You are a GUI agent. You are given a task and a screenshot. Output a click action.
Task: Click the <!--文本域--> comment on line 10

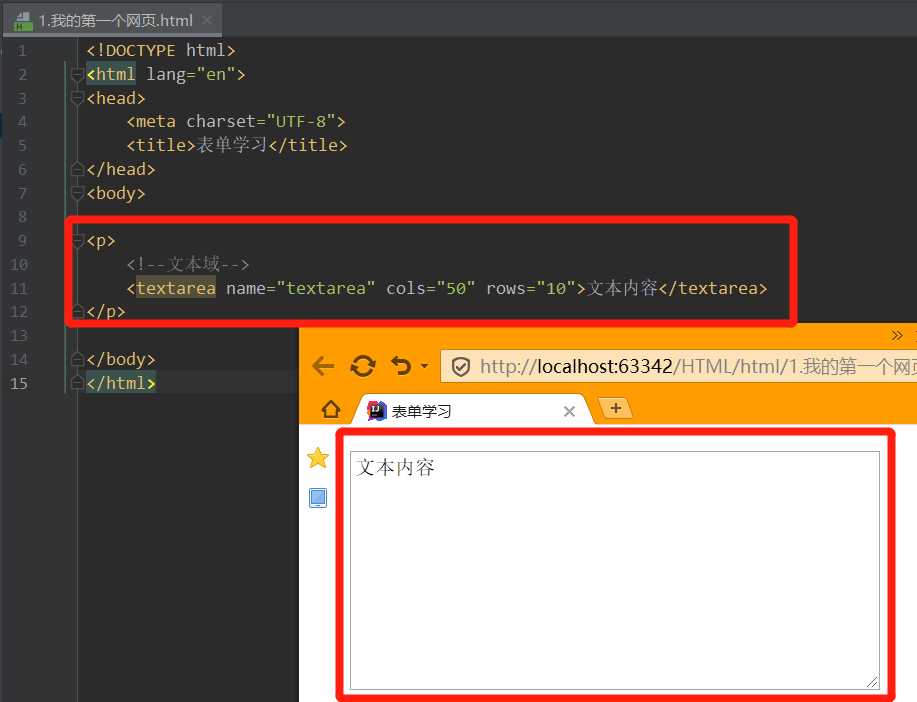[188, 264]
